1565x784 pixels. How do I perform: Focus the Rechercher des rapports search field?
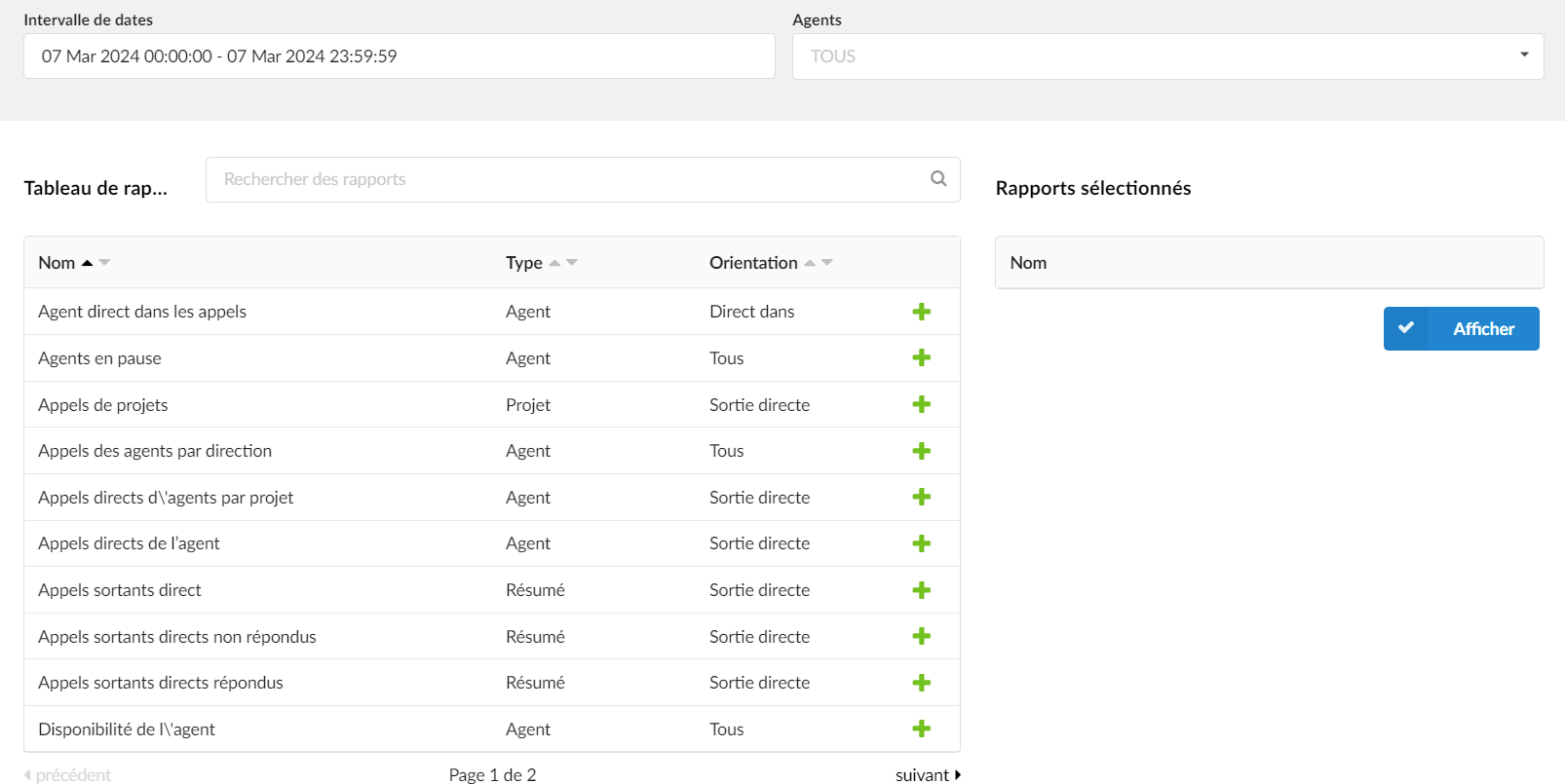[x=583, y=180]
